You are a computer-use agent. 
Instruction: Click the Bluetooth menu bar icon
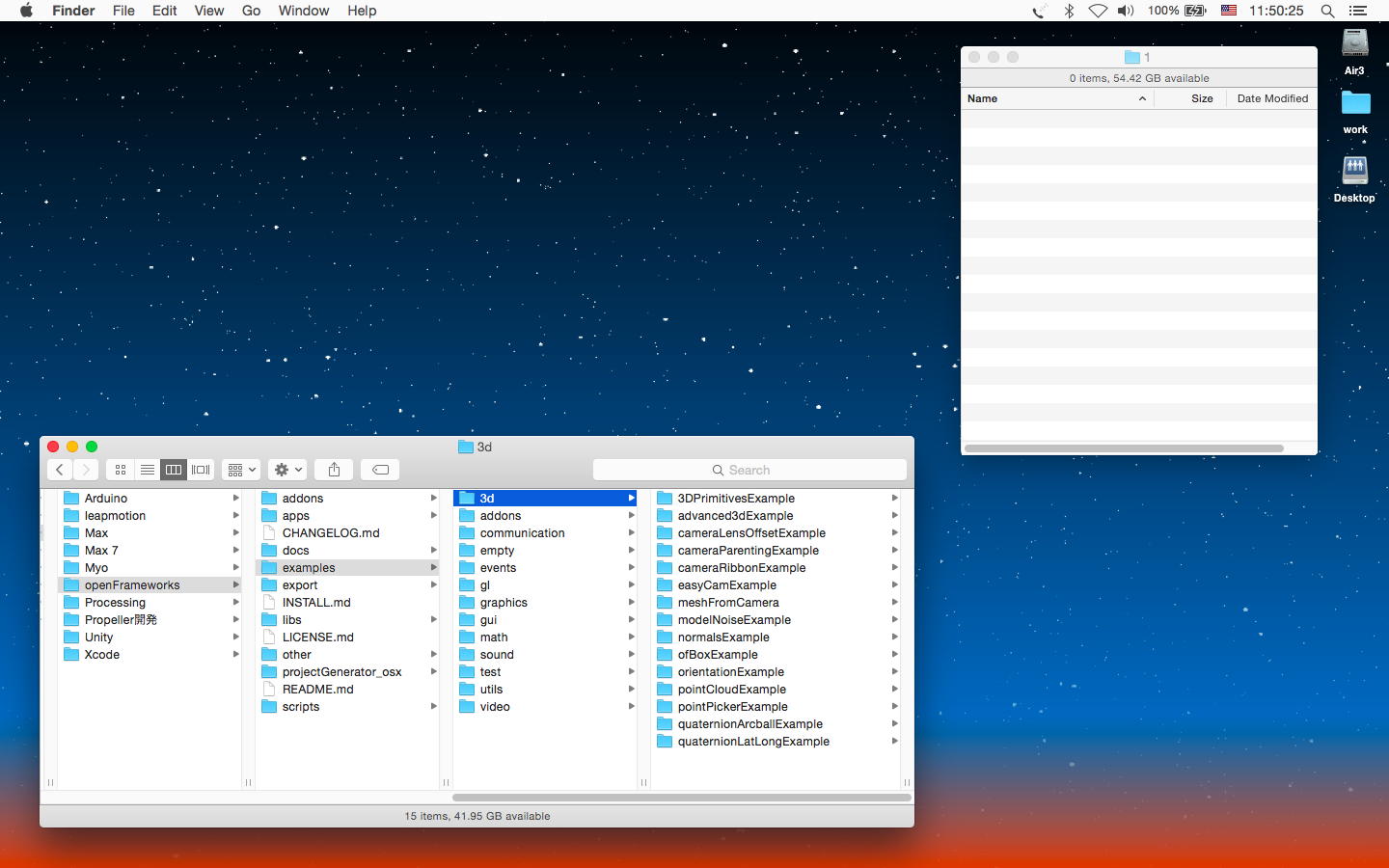(x=1069, y=11)
